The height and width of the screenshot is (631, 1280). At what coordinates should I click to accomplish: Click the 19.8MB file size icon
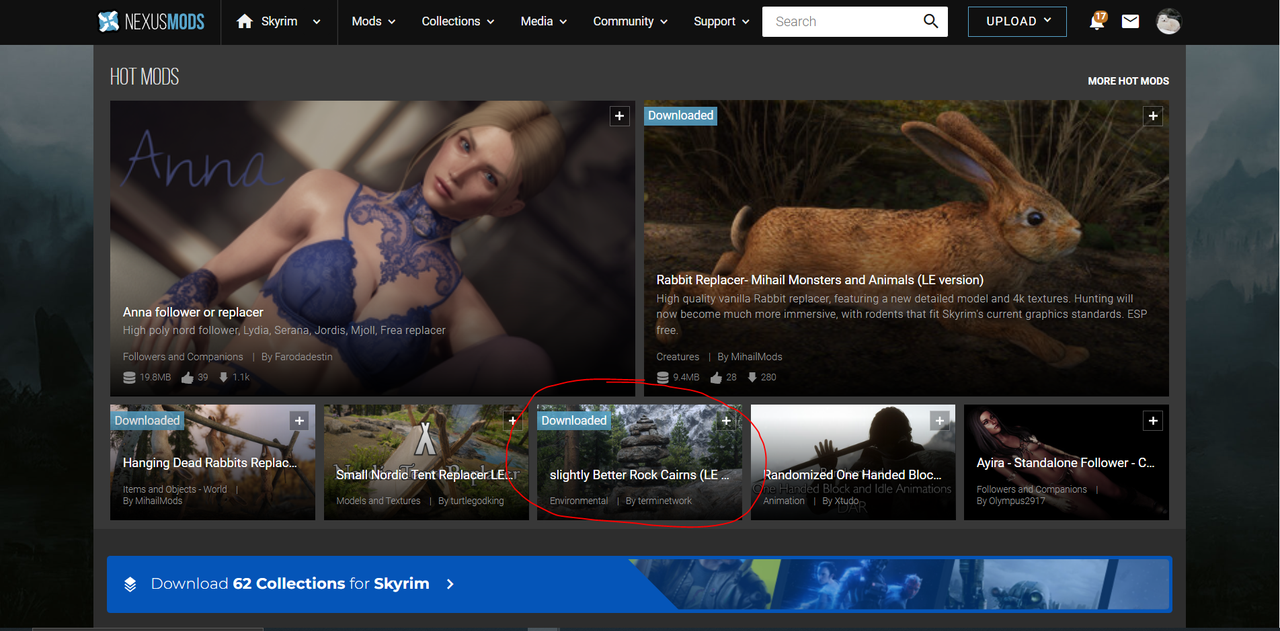(129, 377)
